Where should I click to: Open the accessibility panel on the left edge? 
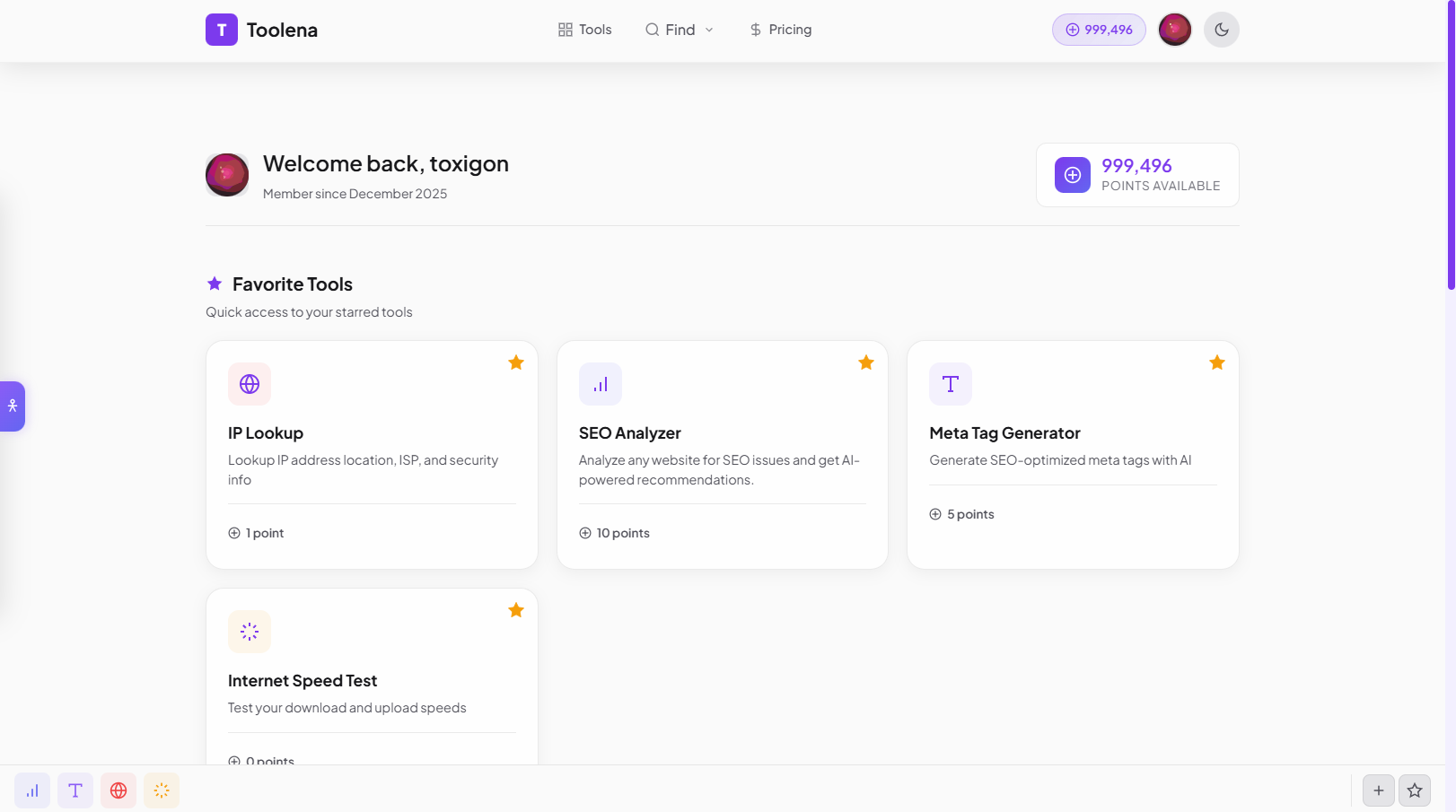click(x=13, y=406)
